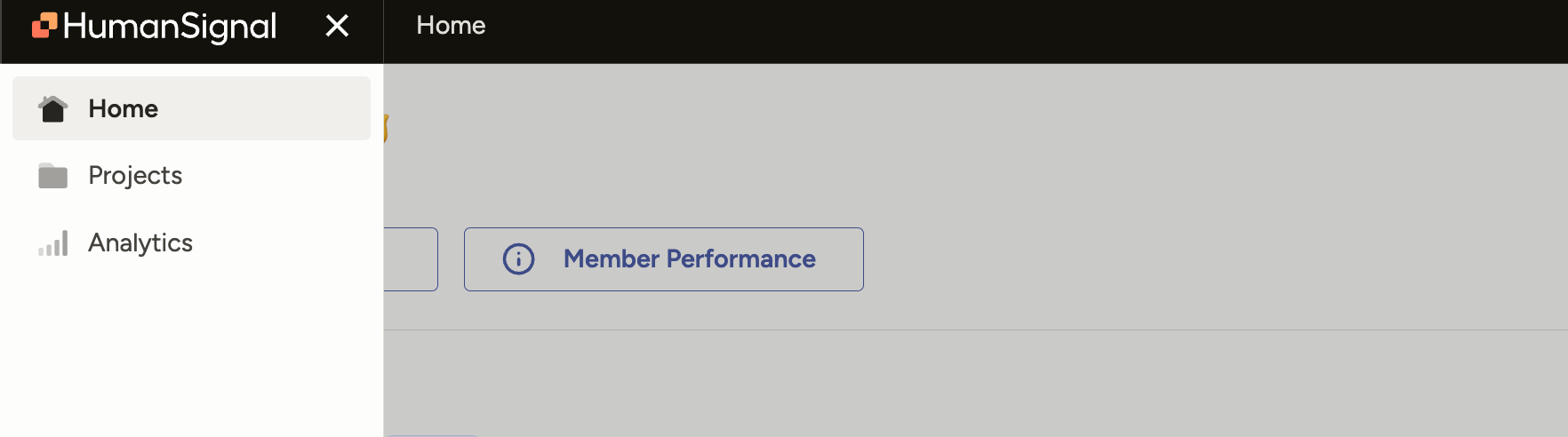
Task: Click the house icon beside Home
Action: coord(53,109)
